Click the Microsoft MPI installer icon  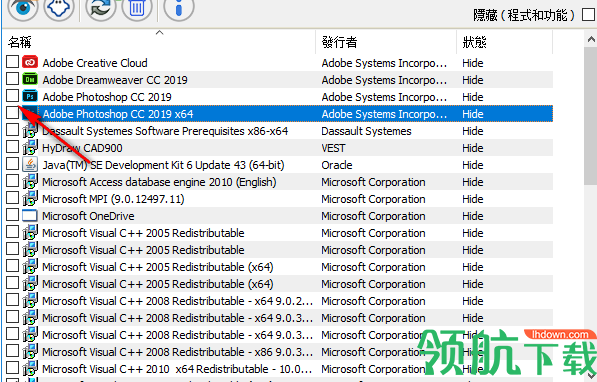pyautogui.click(x=30, y=198)
